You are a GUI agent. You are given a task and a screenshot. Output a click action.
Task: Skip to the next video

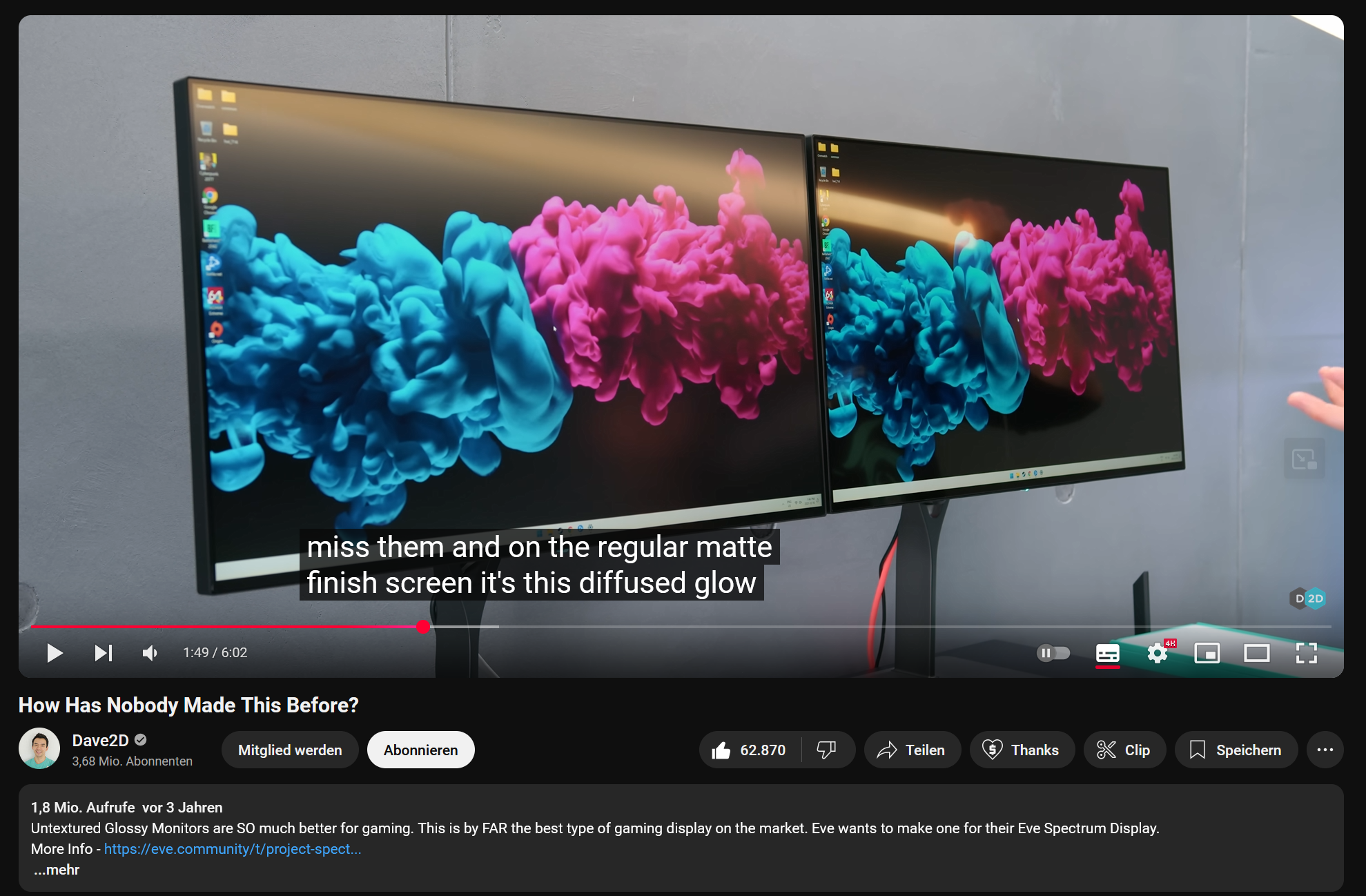pyautogui.click(x=104, y=652)
